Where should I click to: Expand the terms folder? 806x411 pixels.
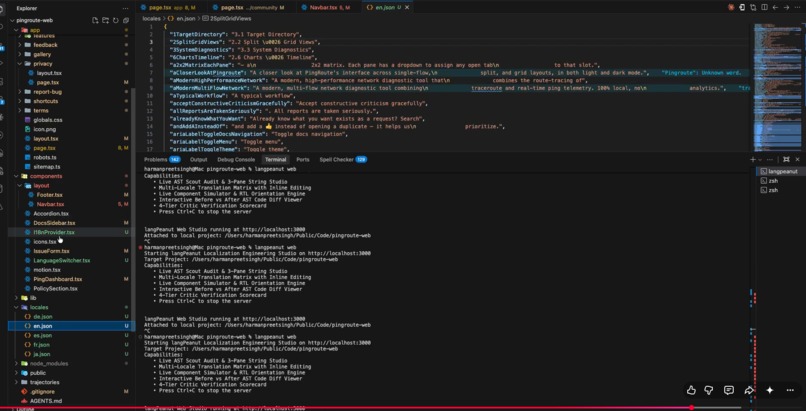20,110
